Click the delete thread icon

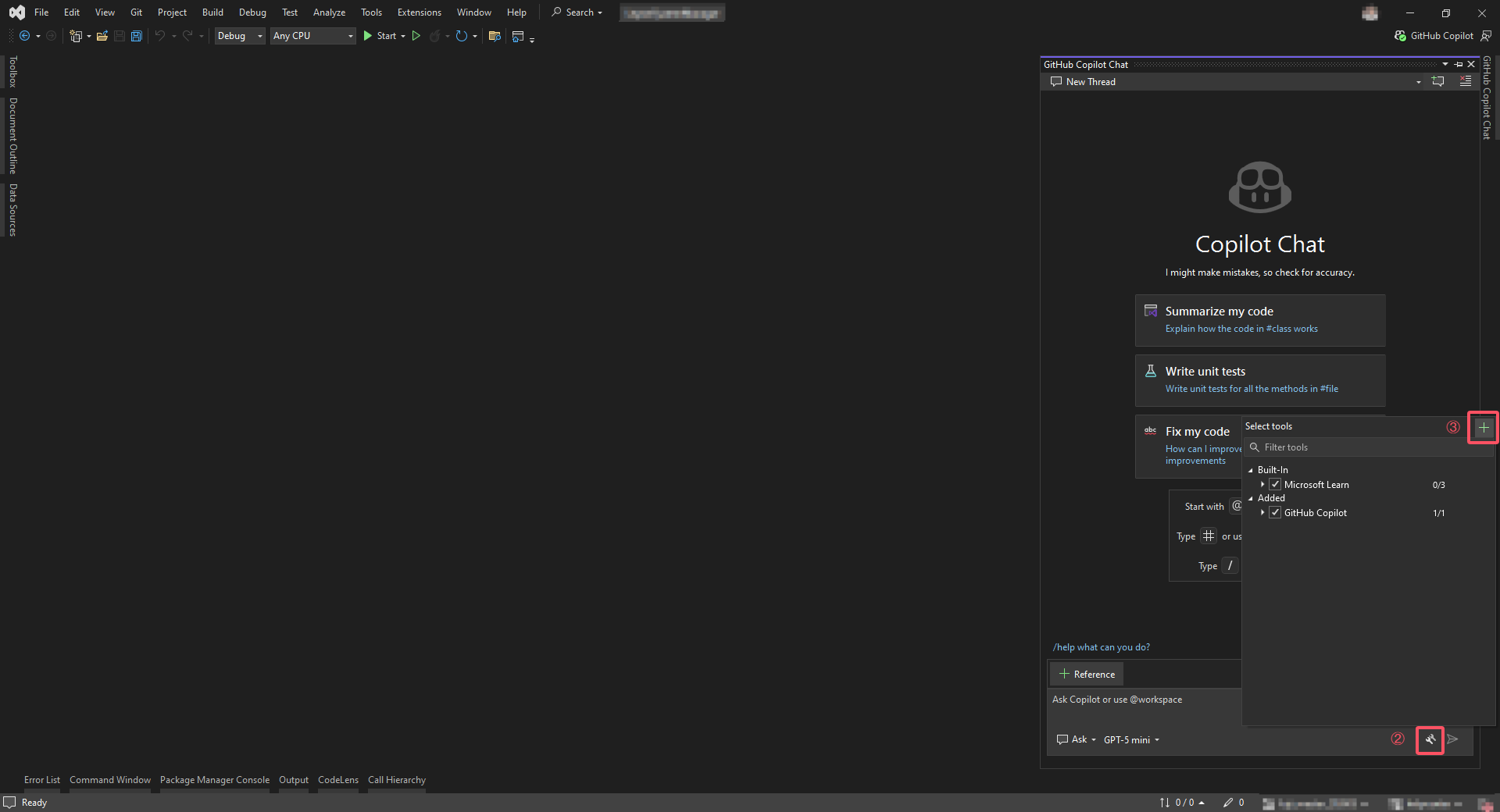point(1466,82)
